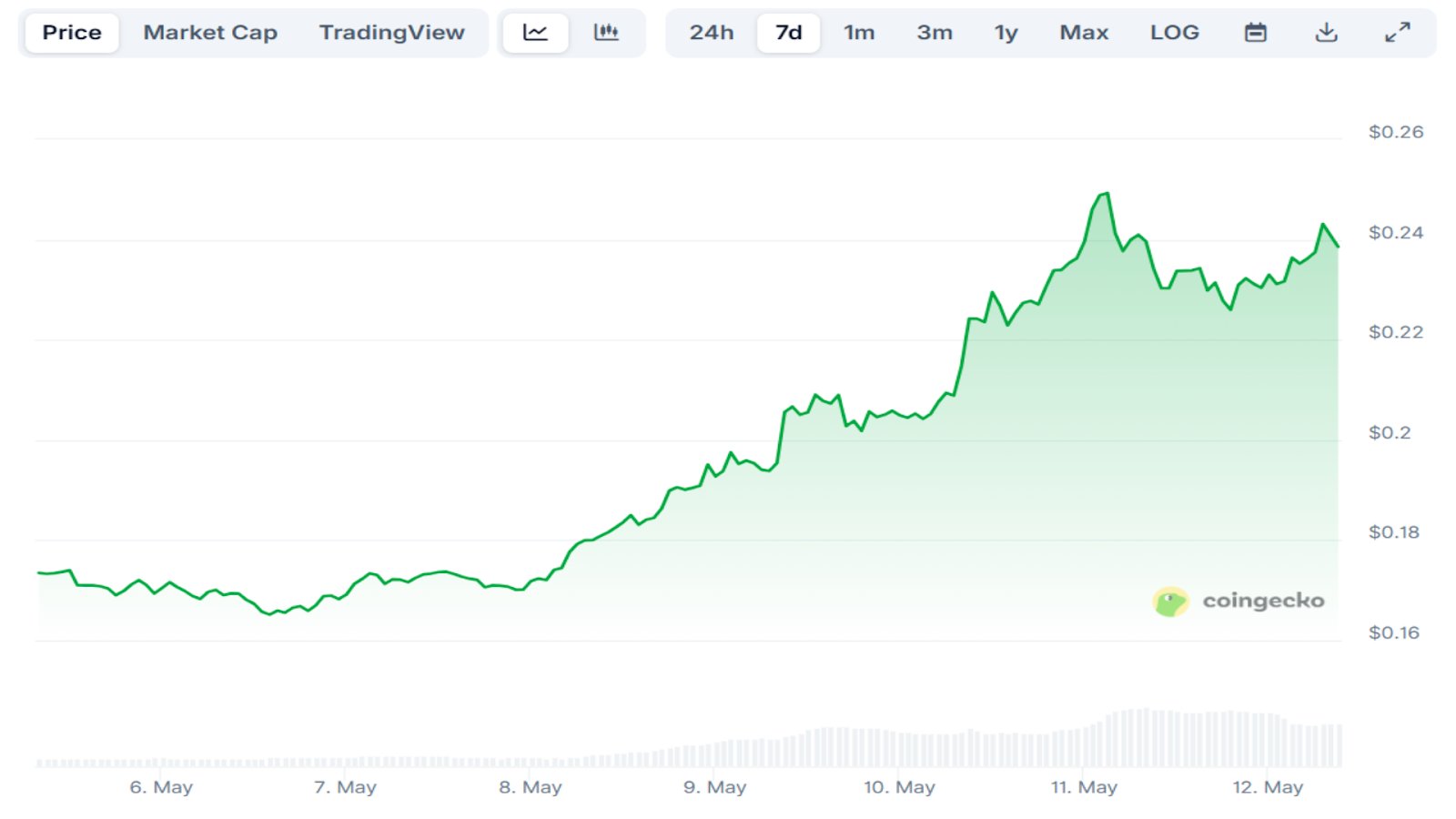Open the calendar date range picker

click(1256, 33)
